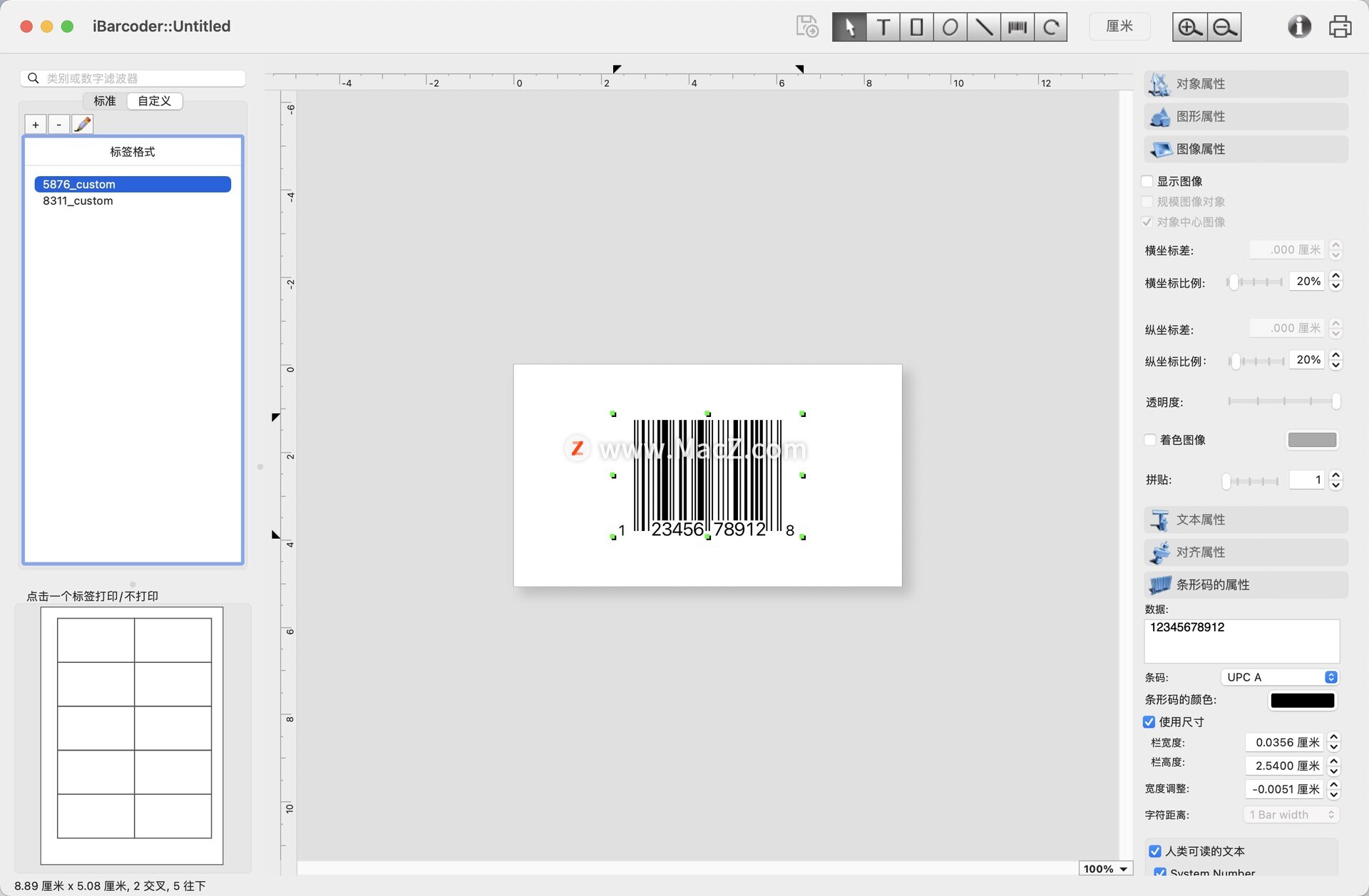Open the 条形码的颜色 black swatch
This screenshot has height=896, width=1369.
click(x=1303, y=701)
